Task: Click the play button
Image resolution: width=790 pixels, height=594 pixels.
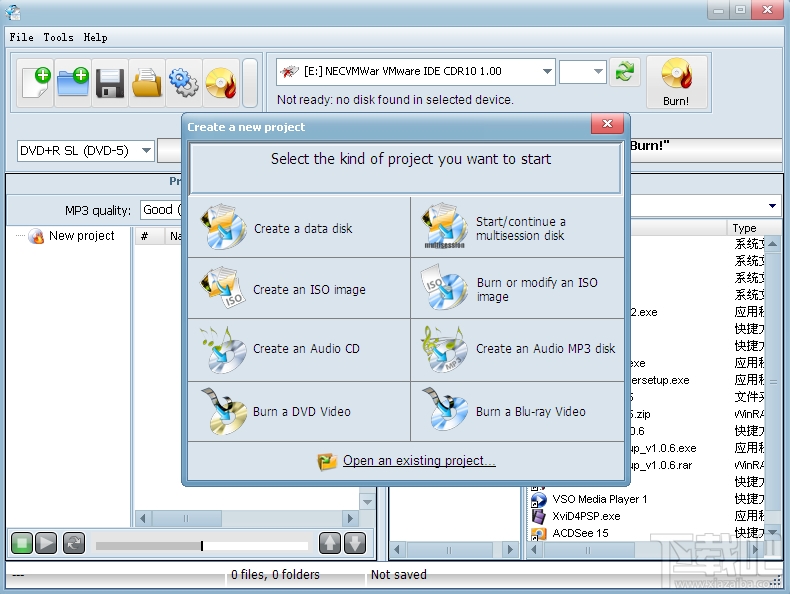Action: click(x=46, y=543)
